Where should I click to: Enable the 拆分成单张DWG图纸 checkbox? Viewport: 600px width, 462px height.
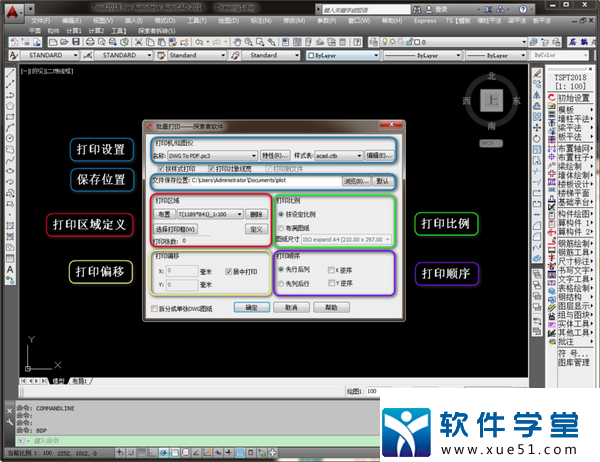point(154,310)
